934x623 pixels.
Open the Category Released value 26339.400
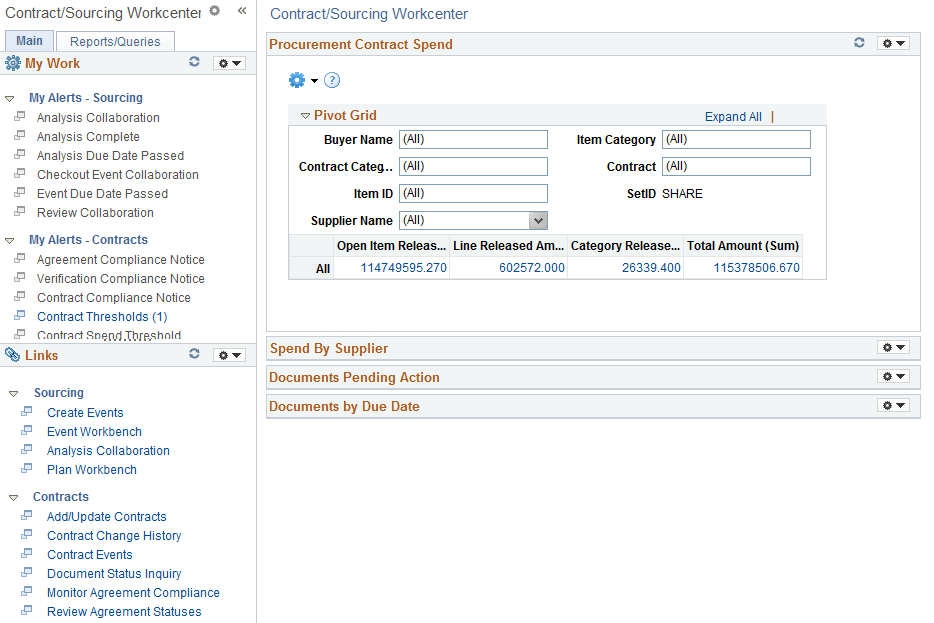(651, 268)
